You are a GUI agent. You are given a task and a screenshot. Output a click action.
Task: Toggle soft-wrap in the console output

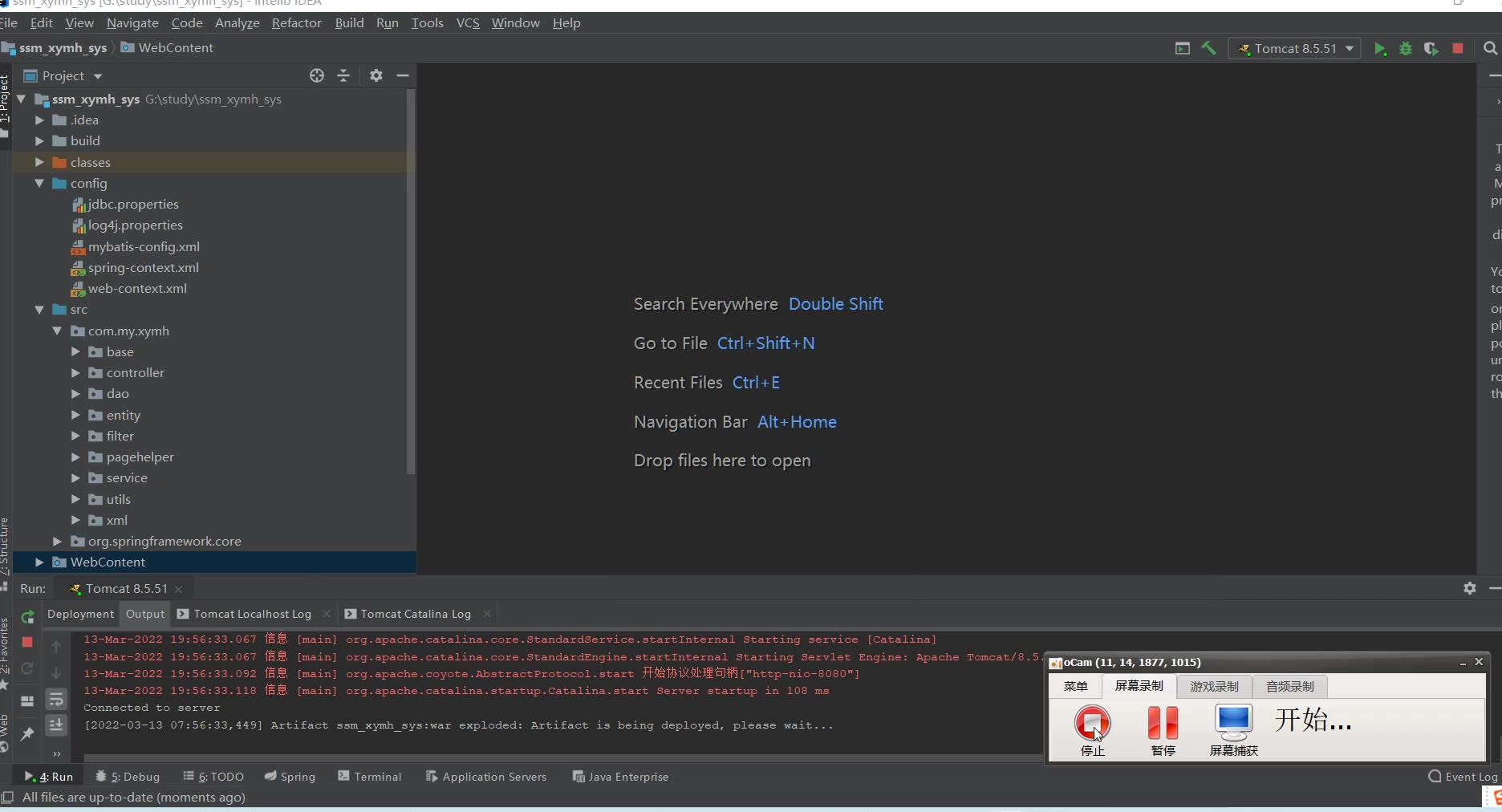pos(56,700)
